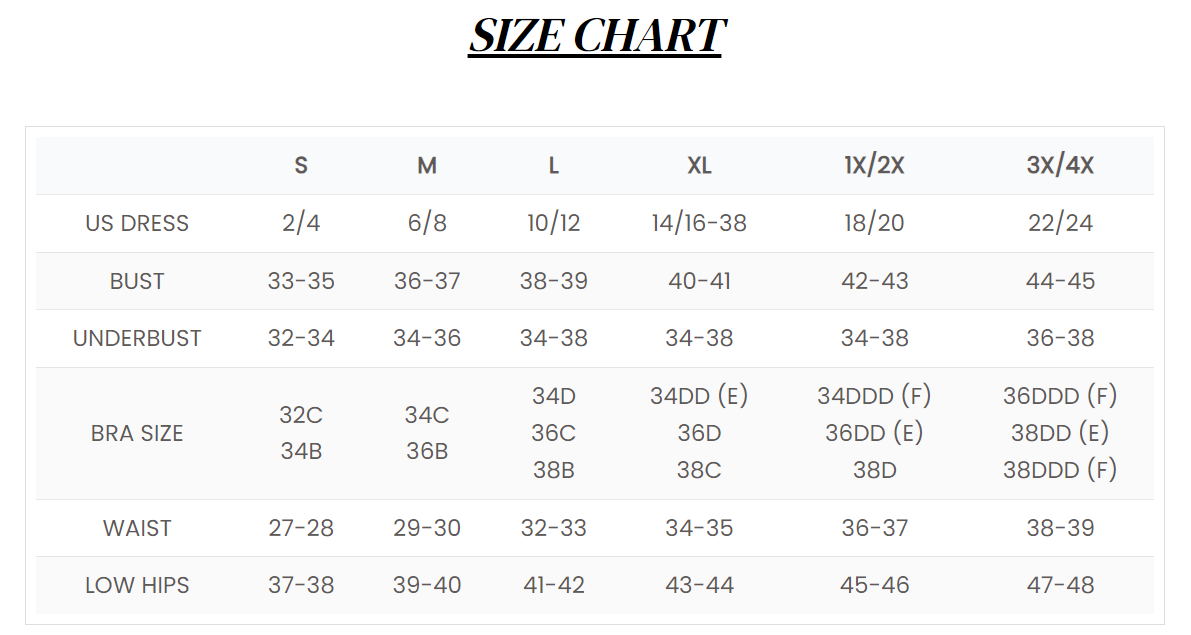The height and width of the screenshot is (635, 1191).
Task: Click the SIZE CHART heading
Action: pyautogui.click(x=597, y=36)
